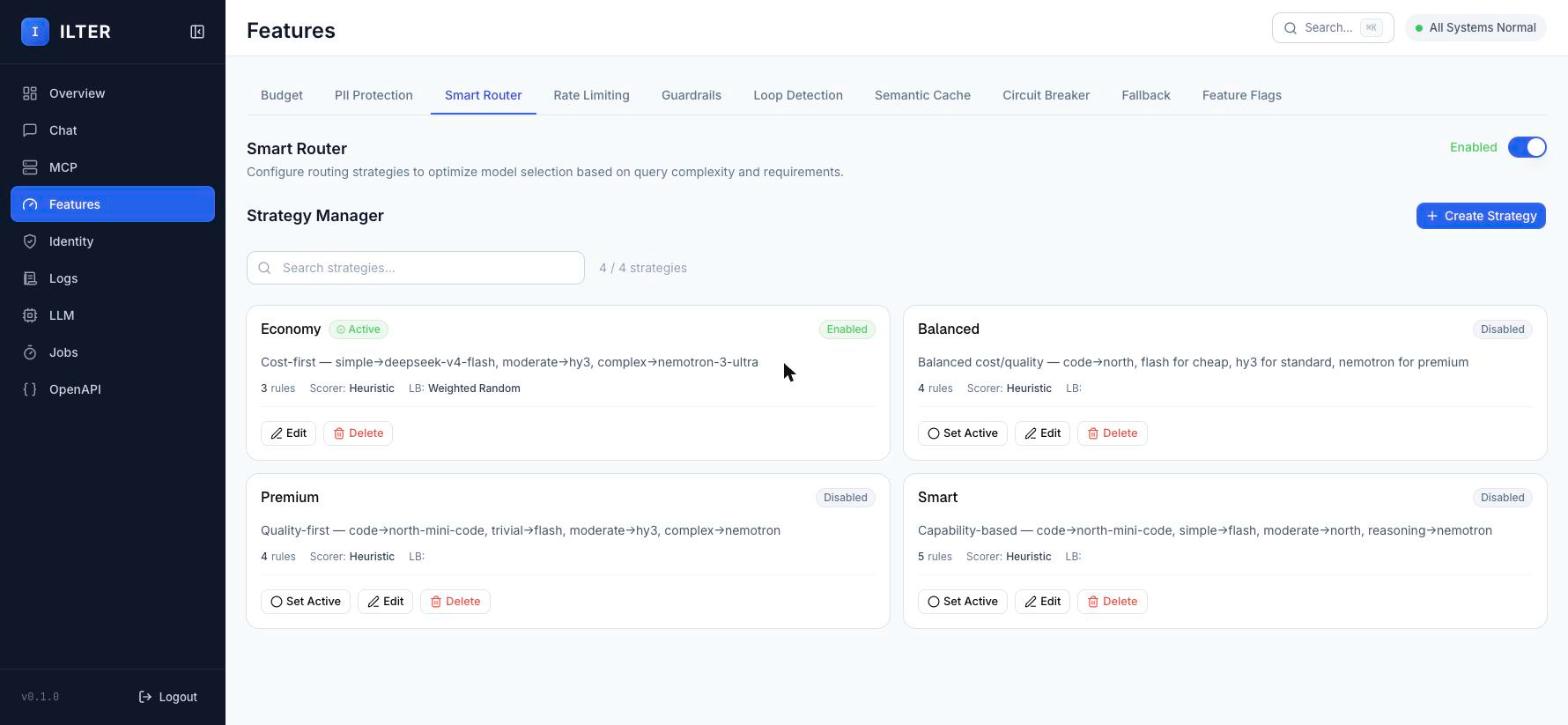This screenshot has height=725, width=1568.
Task: Delete the Economy strategy
Action: (358, 433)
